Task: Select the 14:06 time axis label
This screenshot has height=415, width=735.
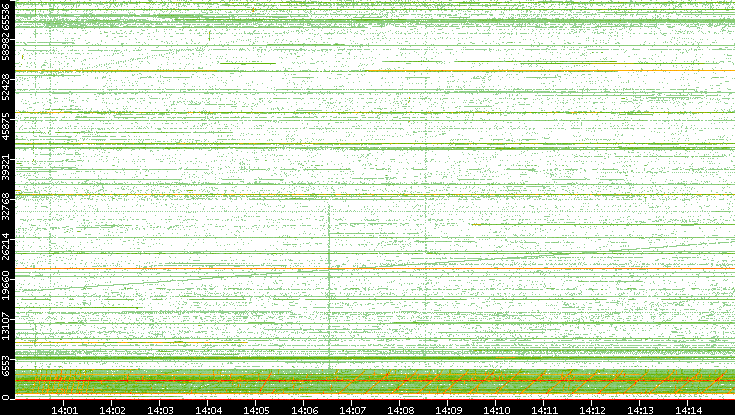Action: pos(305,408)
